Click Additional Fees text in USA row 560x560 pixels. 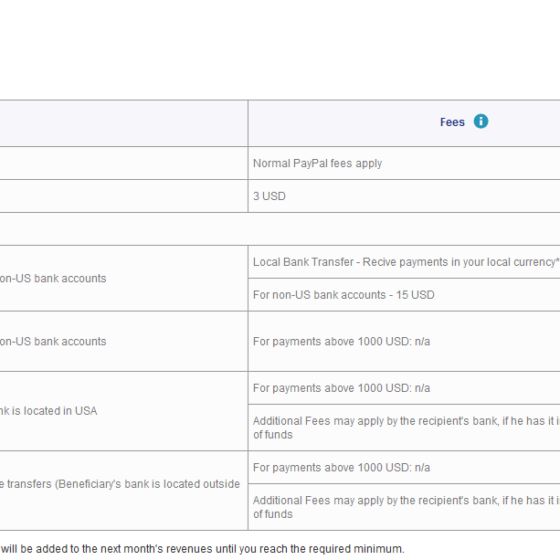[406, 428]
